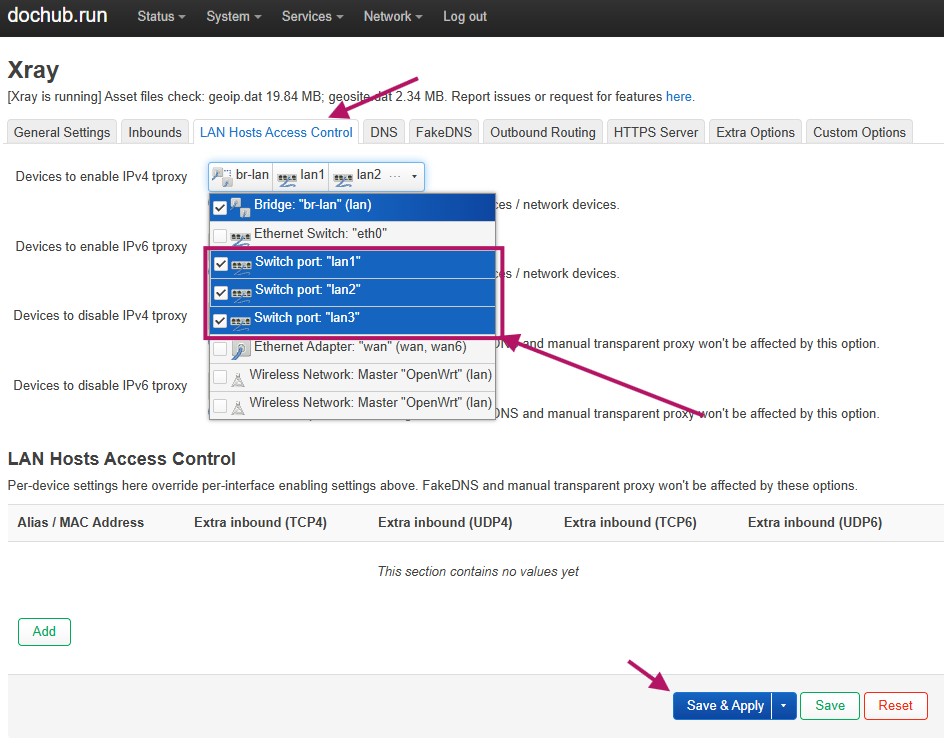Viewport: 944px width, 747px height.
Task: Click the Extra inbound (TCP4) column header
Action: [x=260, y=522]
